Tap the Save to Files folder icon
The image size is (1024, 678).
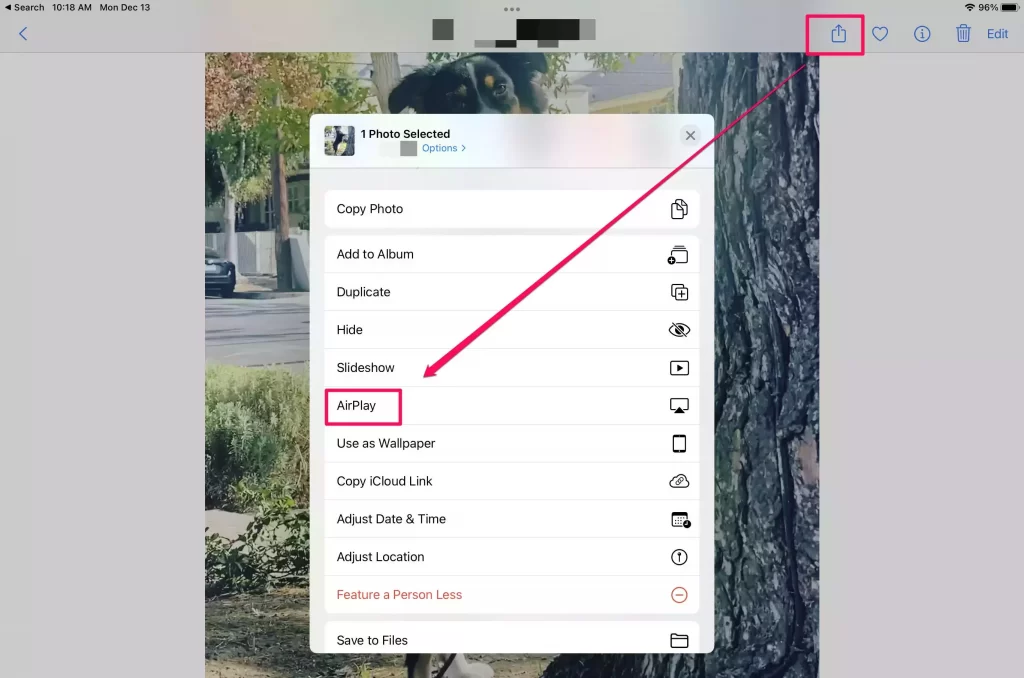click(x=679, y=641)
